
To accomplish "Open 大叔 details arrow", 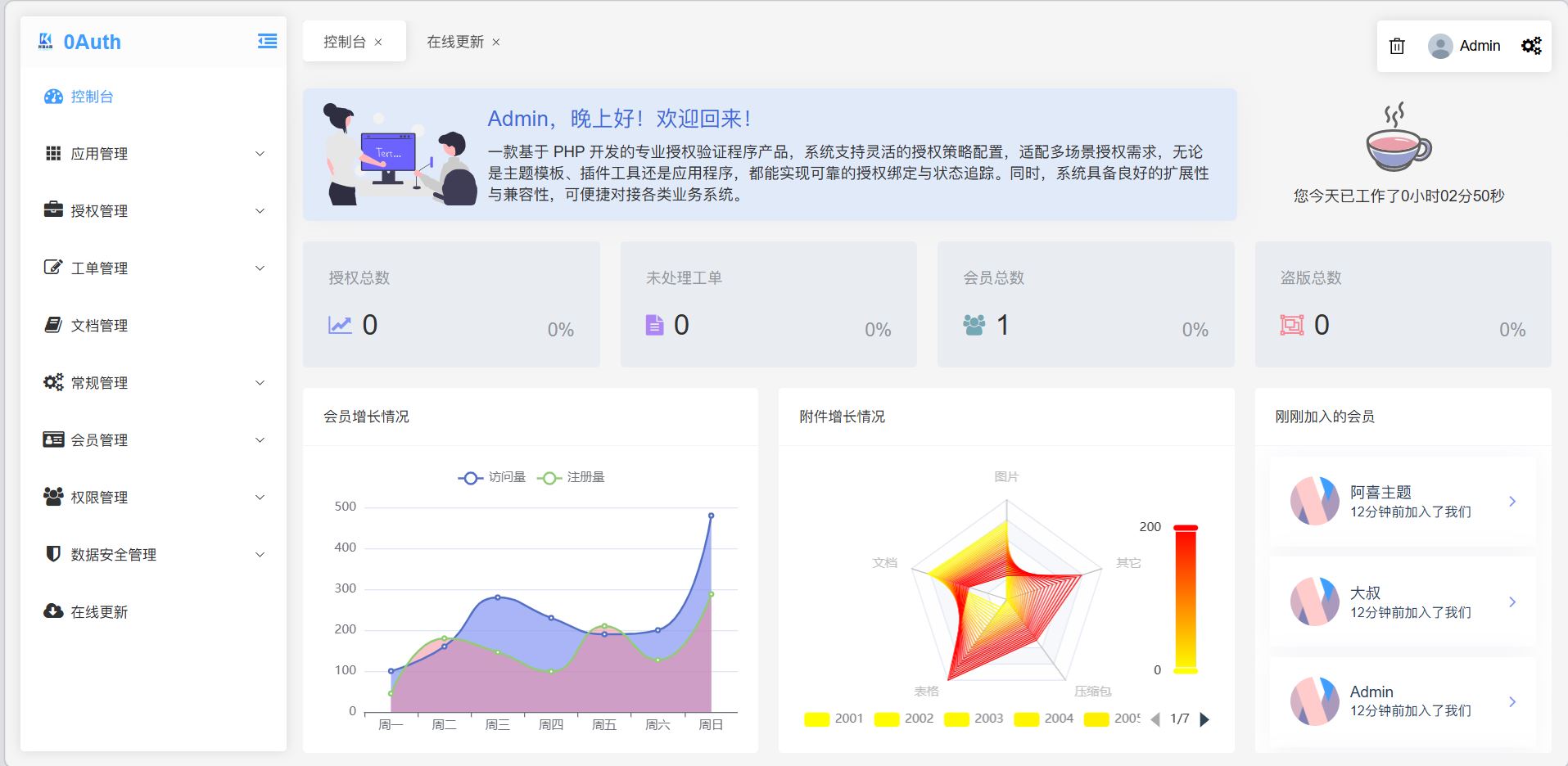I will [1512, 602].
